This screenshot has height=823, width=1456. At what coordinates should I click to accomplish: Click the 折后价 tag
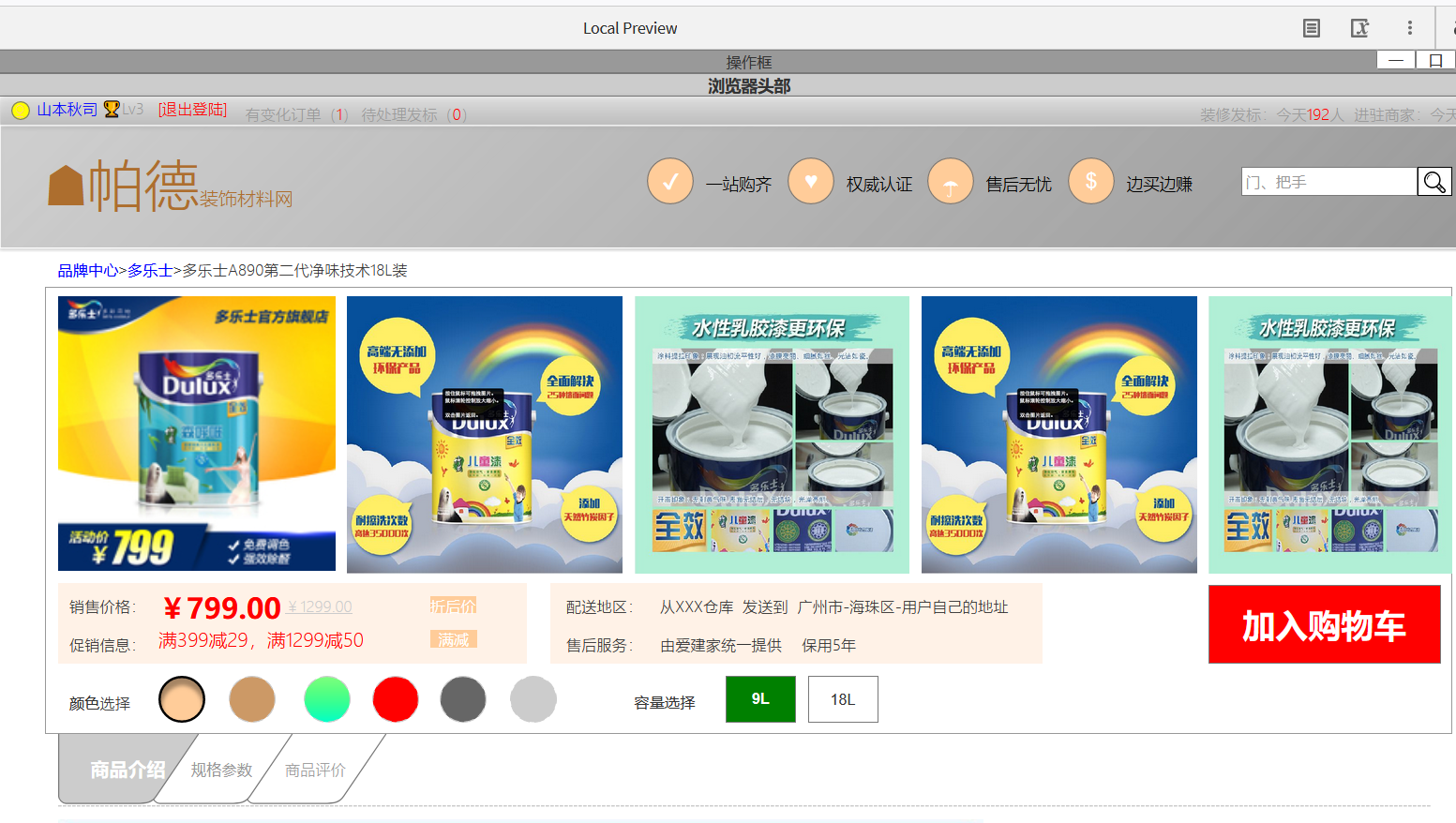click(x=453, y=606)
